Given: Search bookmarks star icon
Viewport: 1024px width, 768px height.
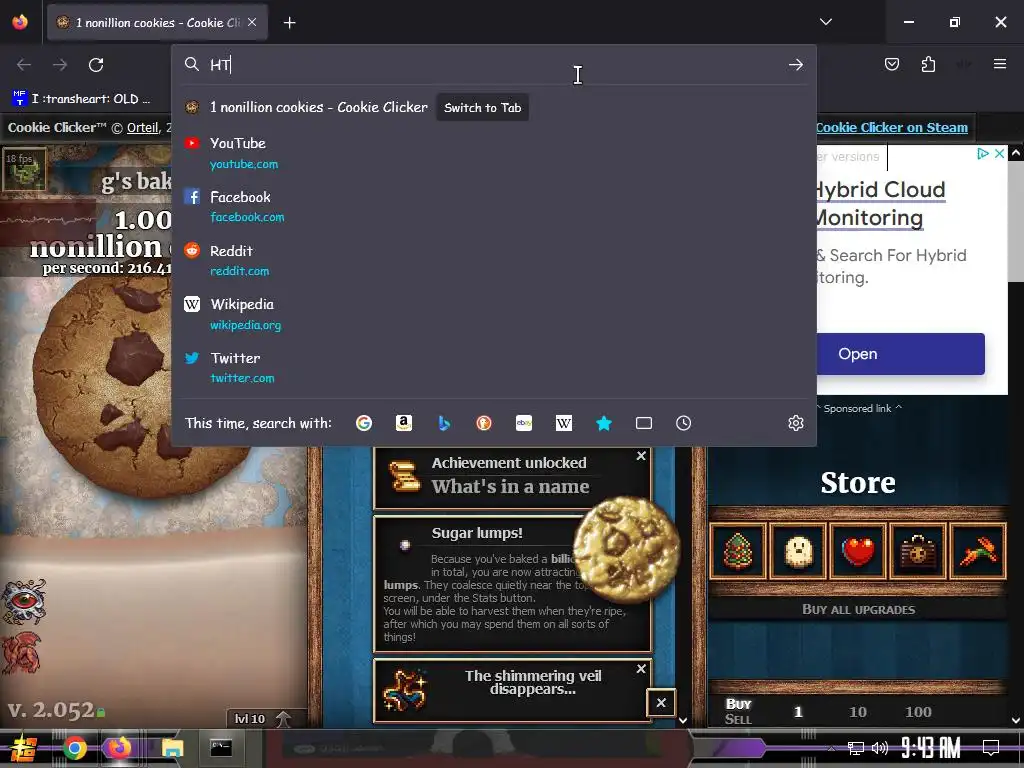Looking at the screenshot, I should point(604,423).
